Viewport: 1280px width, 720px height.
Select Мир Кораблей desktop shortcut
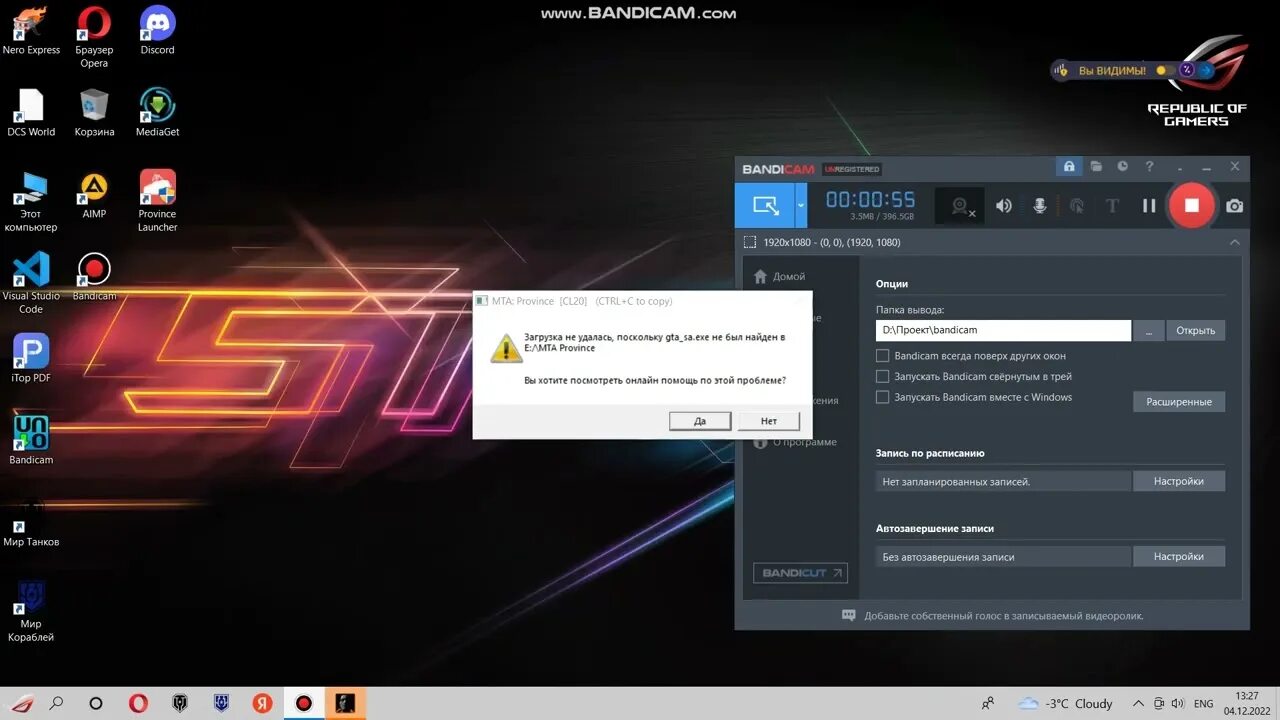tap(31, 612)
